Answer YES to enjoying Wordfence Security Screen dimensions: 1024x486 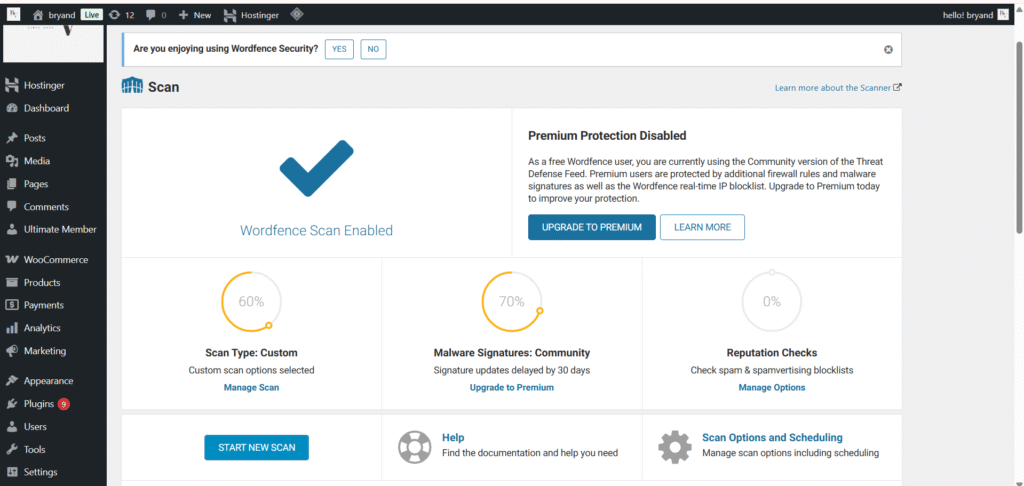[339, 49]
